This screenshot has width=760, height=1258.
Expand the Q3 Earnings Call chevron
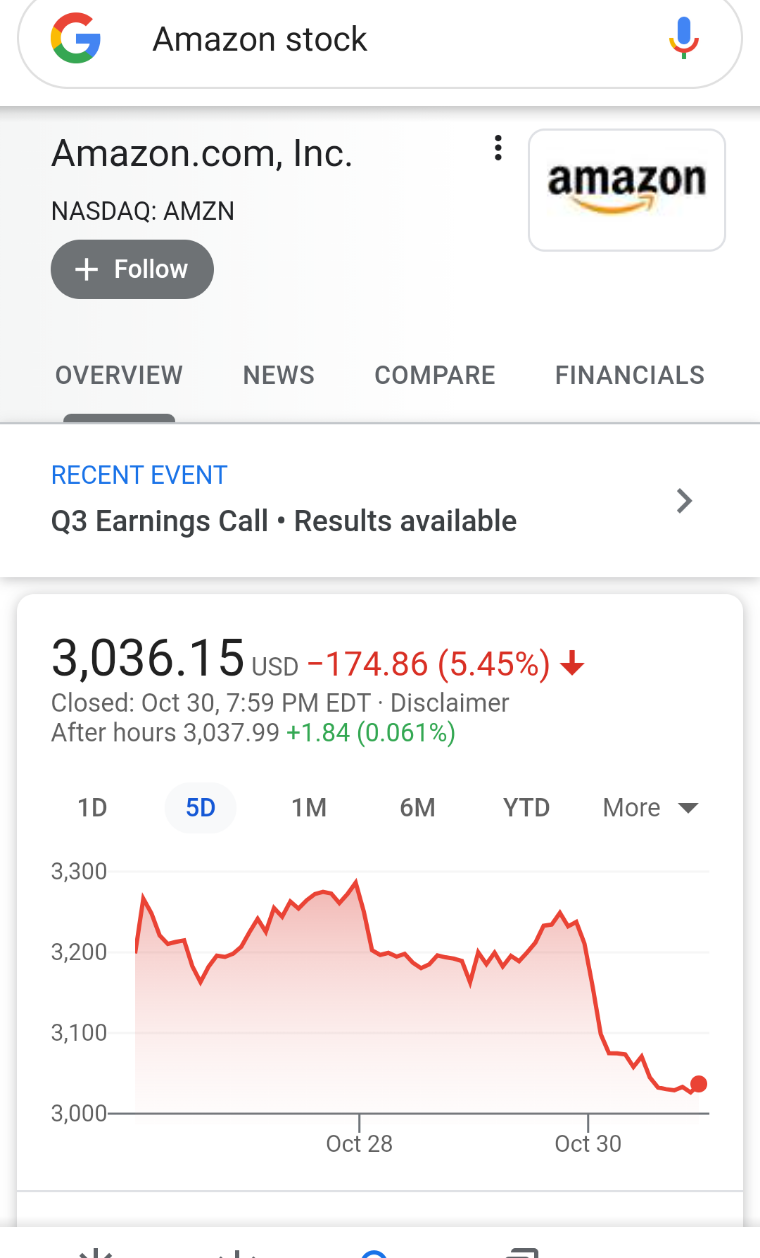point(685,500)
